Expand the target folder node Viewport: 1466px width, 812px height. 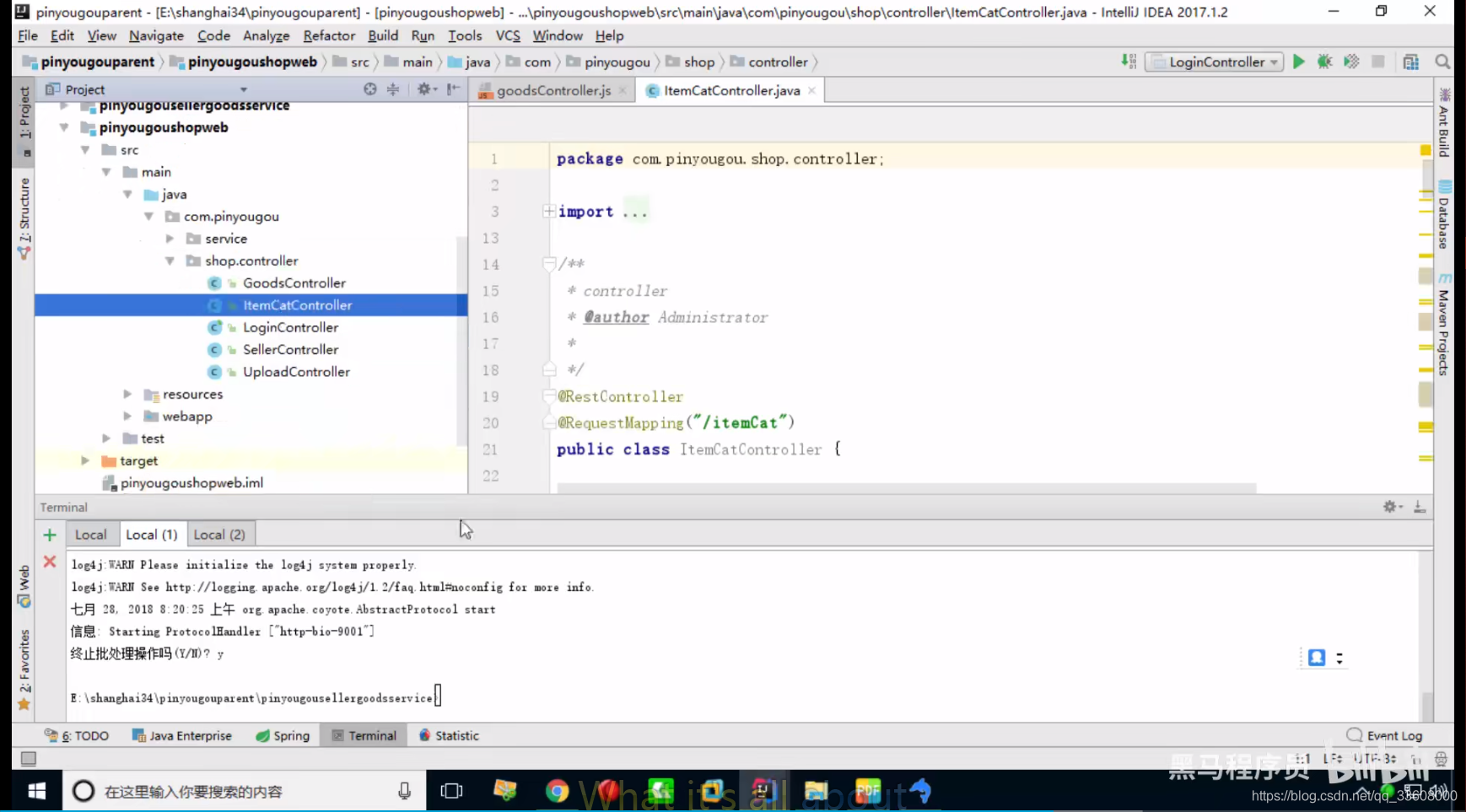pyautogui.click(x=85, y=460)
